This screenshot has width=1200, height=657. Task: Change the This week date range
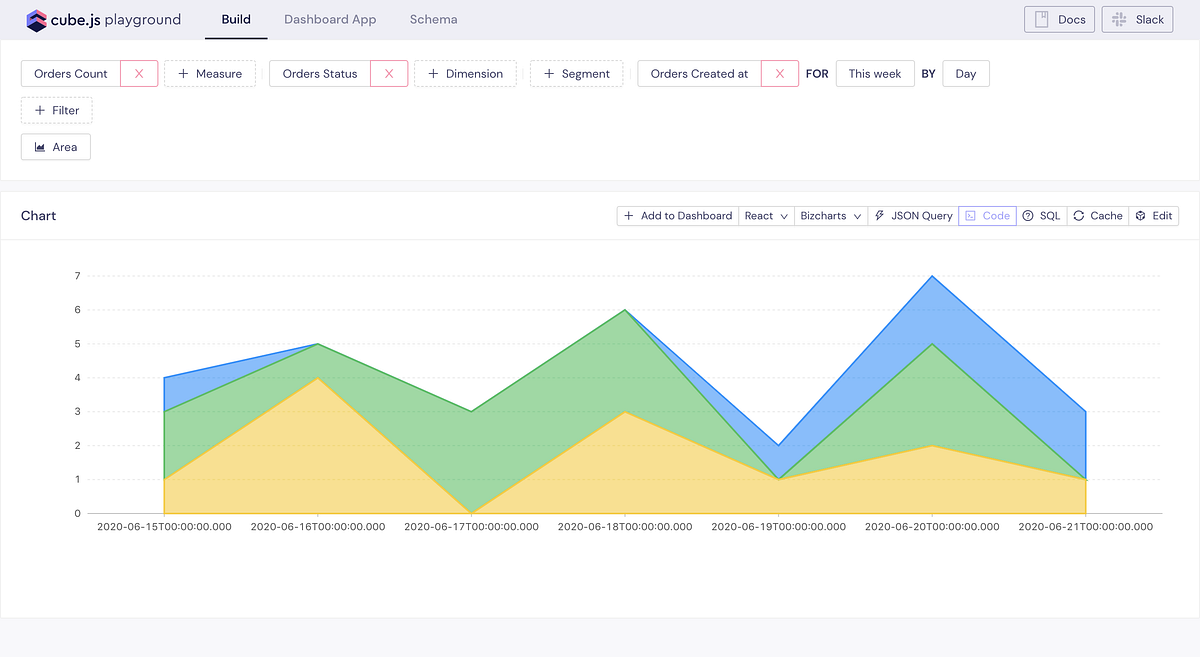pyautogui.click(x=874, y=73)
